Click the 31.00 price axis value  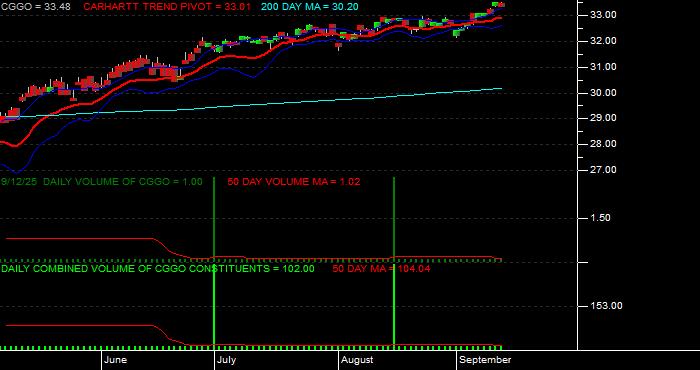(x=603, y=67)
